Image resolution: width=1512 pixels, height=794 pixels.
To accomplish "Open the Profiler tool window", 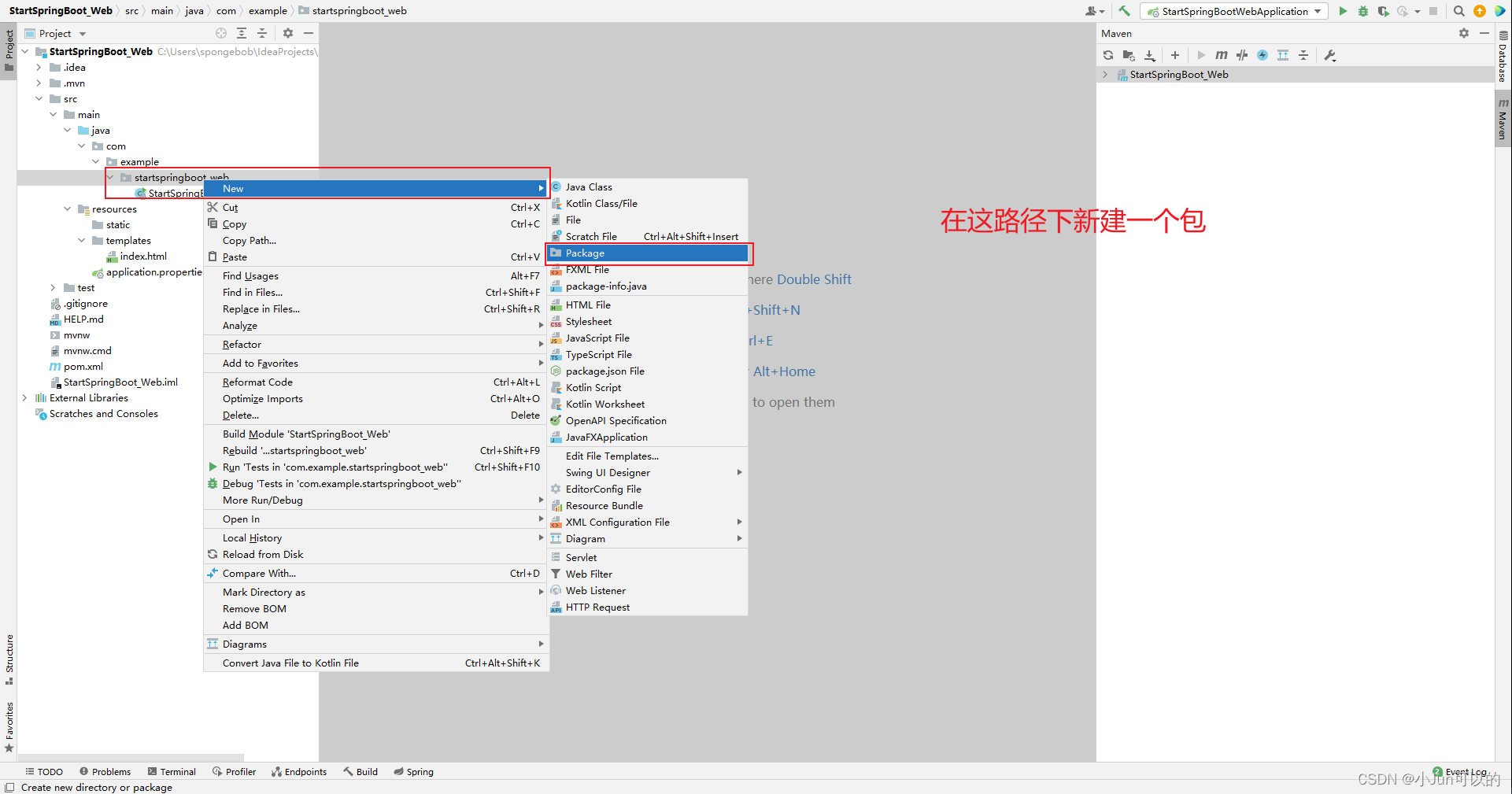I will pos(235,772).
